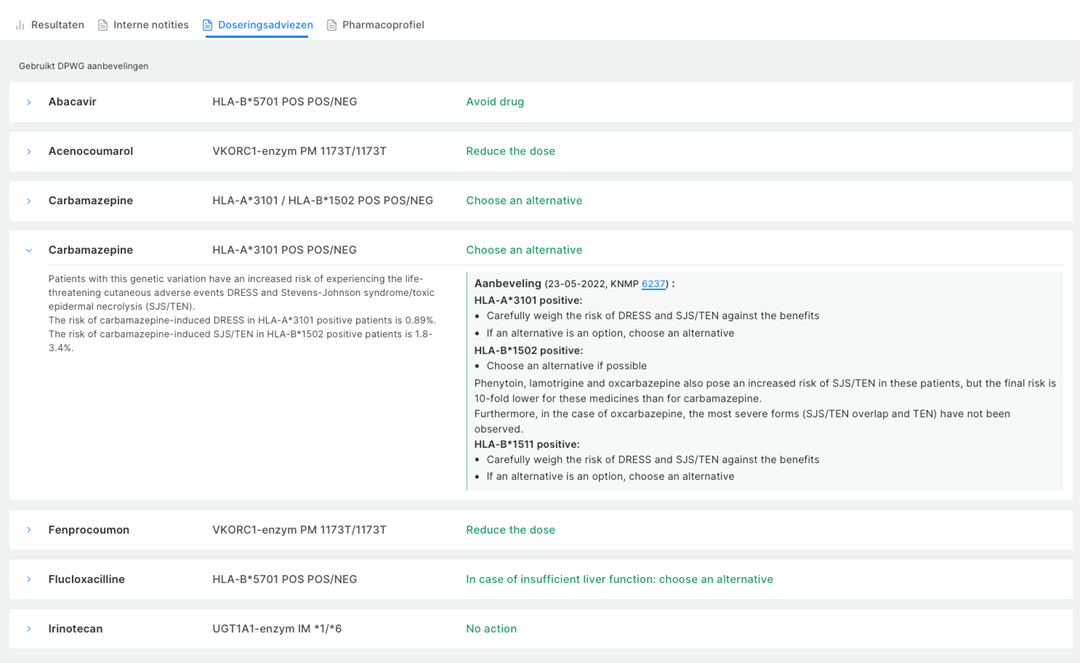Open the Resultaten tab
The width and height of the screenshot is (1080, 663).
point(57,25)
